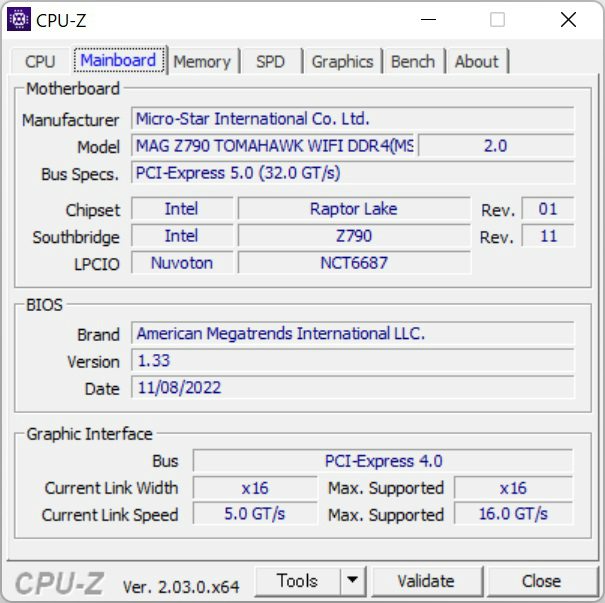Switch to the Bench tab
605x603 pixels.
click(413, 62)
